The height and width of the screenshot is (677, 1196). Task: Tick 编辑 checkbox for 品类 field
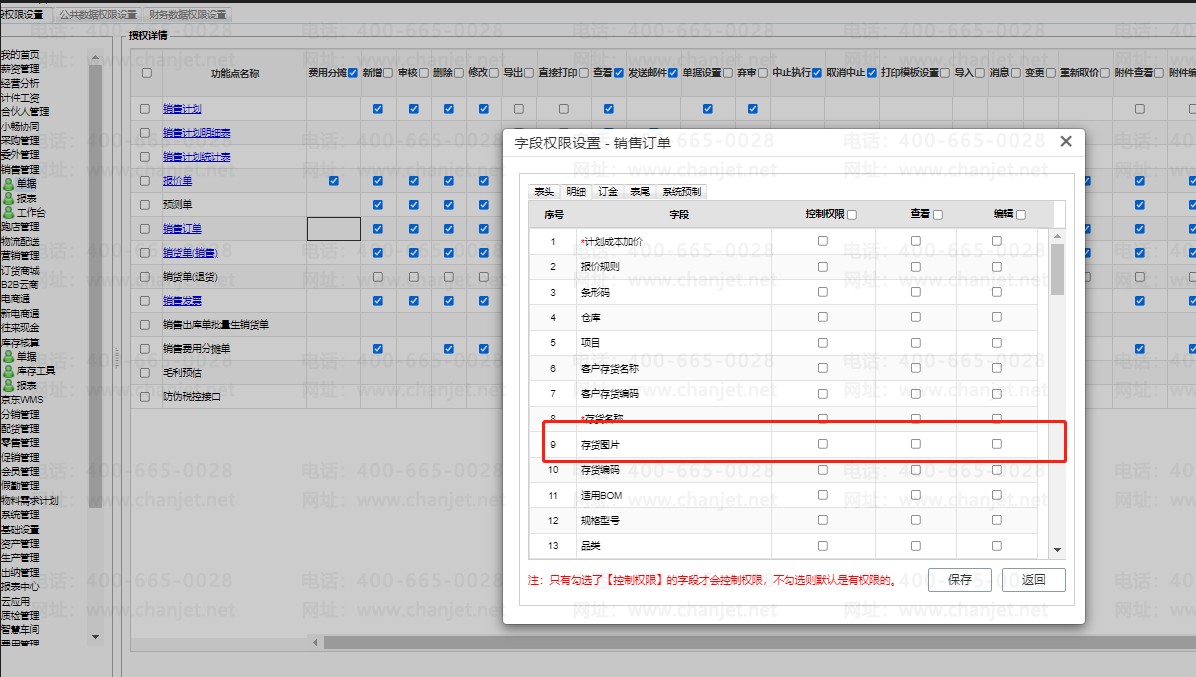tap(996, 546)
